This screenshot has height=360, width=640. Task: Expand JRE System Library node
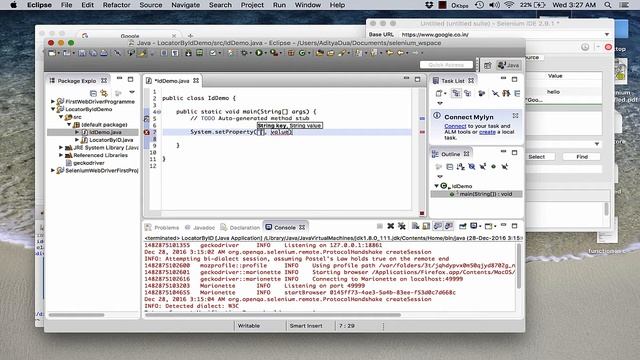[61, 147]
